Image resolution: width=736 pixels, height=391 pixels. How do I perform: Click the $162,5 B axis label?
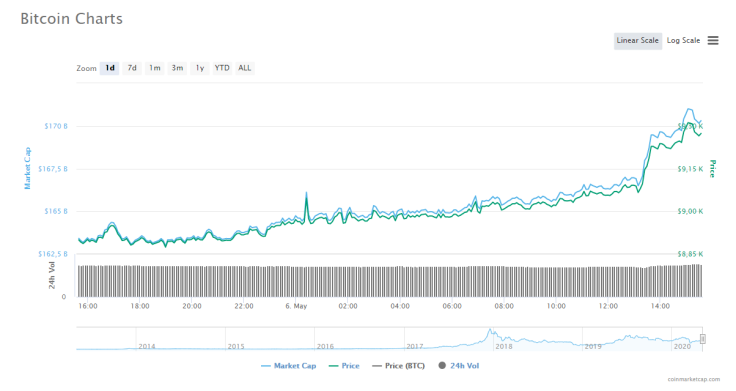tap(53, 254)
